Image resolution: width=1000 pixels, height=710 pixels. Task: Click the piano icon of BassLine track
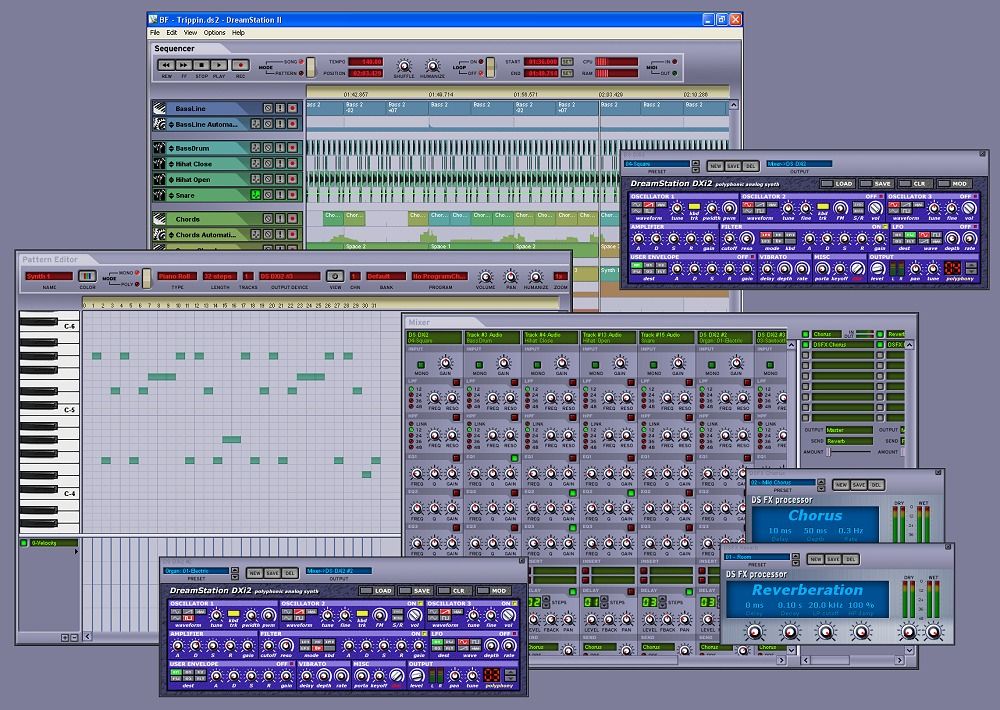pyautogui.click(x=159, y=108)
